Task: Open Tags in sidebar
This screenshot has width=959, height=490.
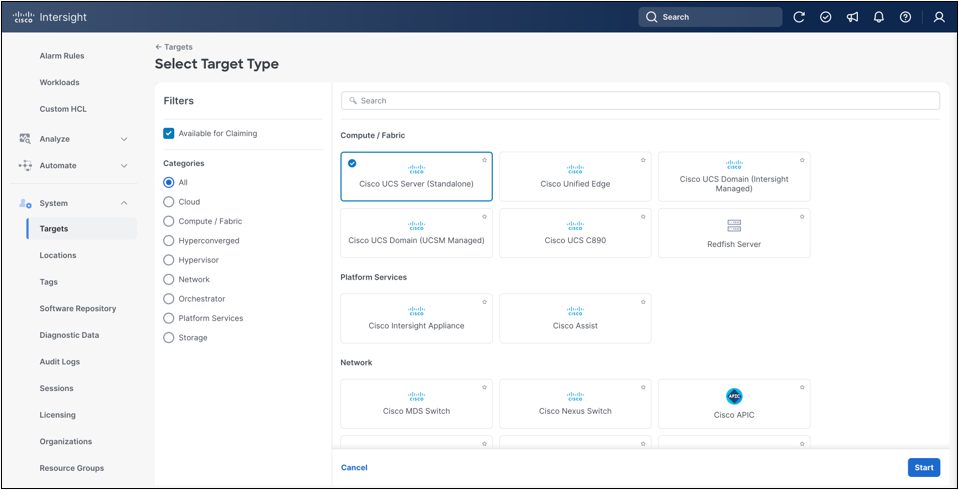Action: point(48,282)
